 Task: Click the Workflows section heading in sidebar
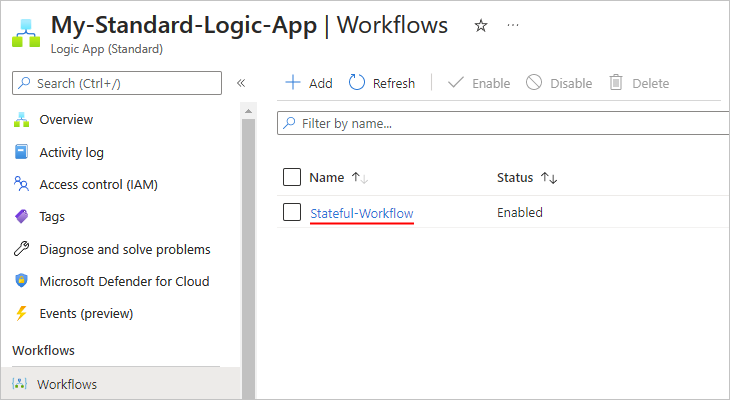tap(43, 350)
